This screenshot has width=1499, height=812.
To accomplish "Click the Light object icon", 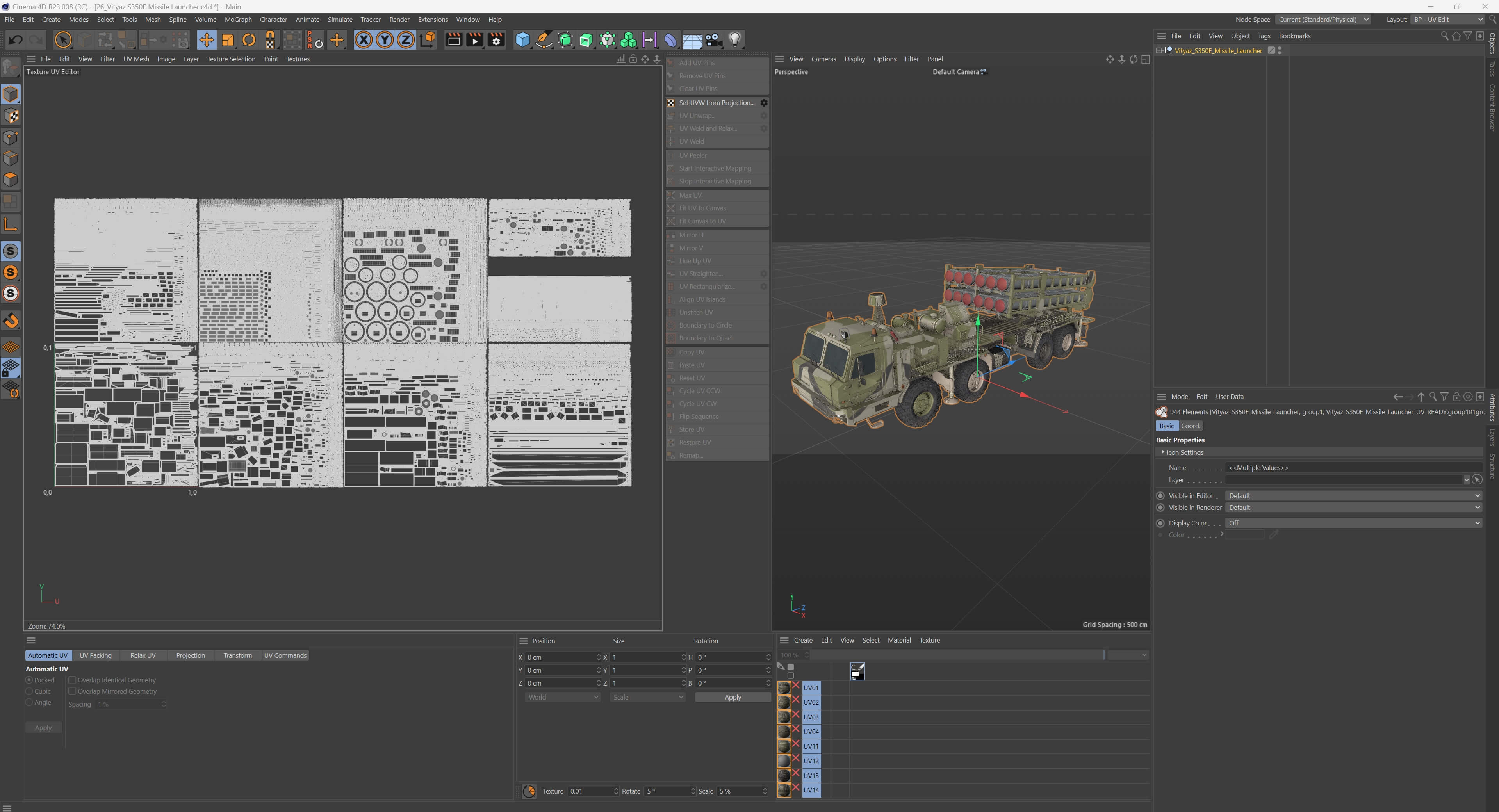I will click(x=734, y=39).
